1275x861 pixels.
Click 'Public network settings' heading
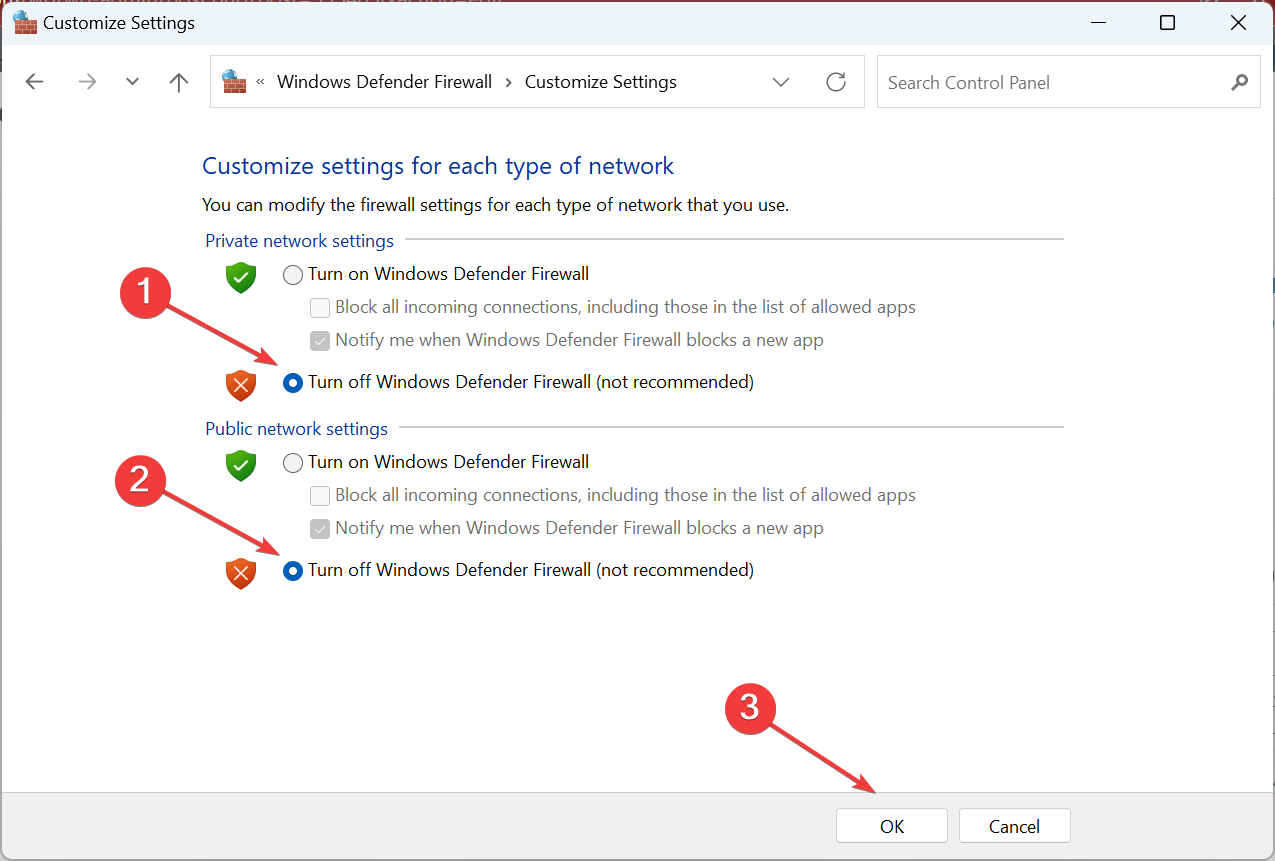point(297,429)
